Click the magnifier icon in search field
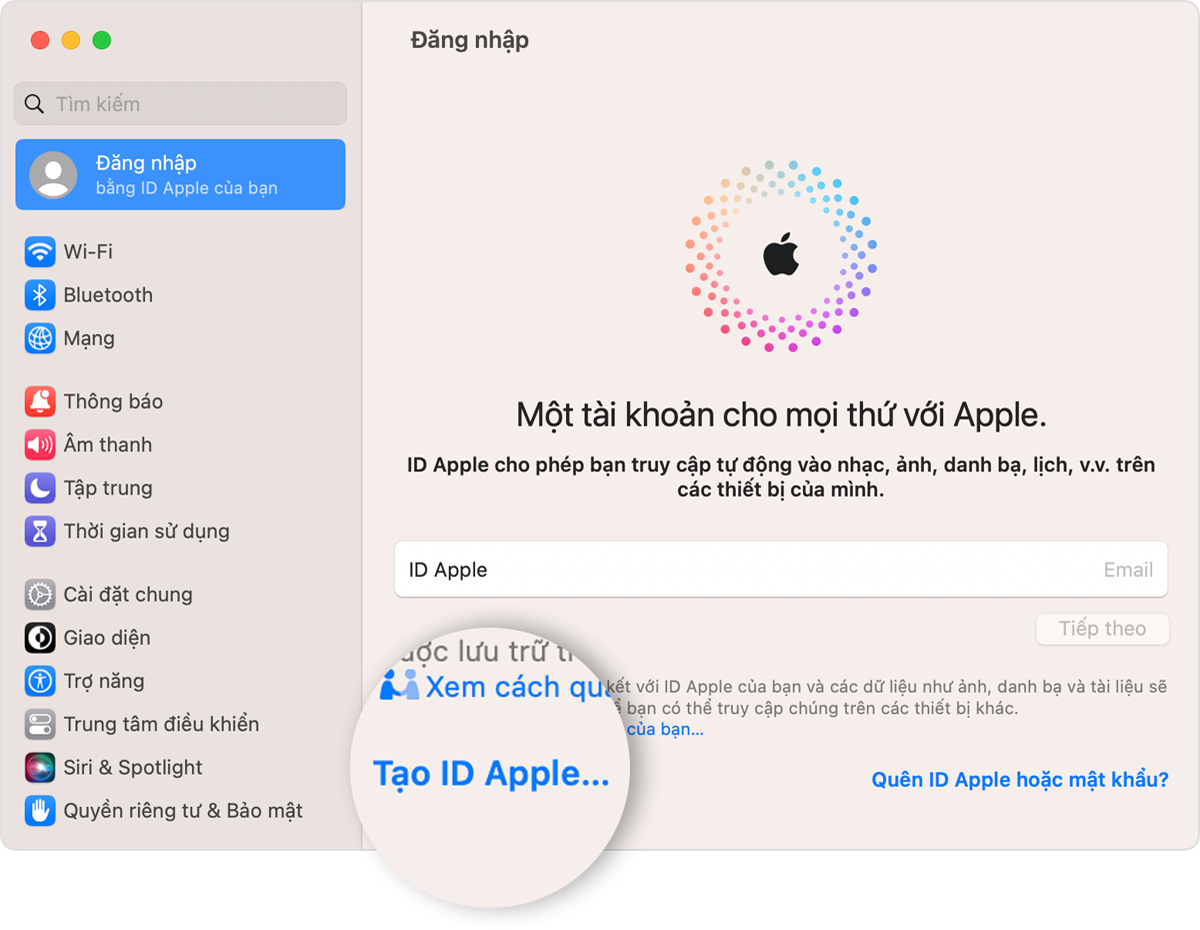 34,104
